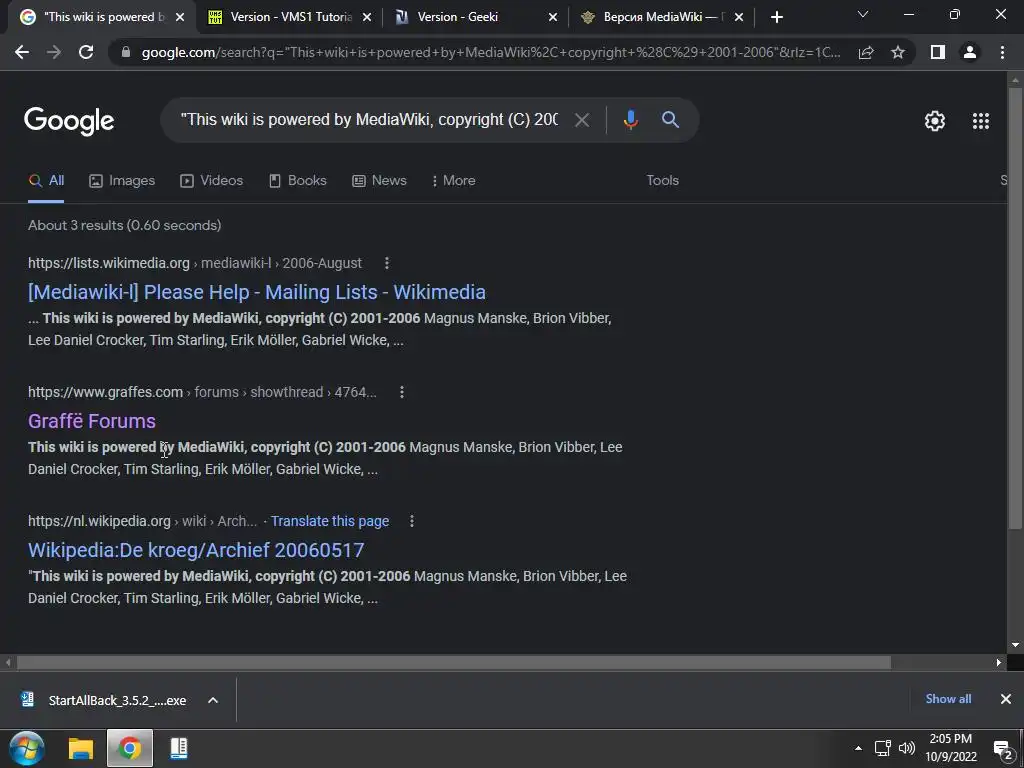Switch to News results

click(x=379, y=181)
